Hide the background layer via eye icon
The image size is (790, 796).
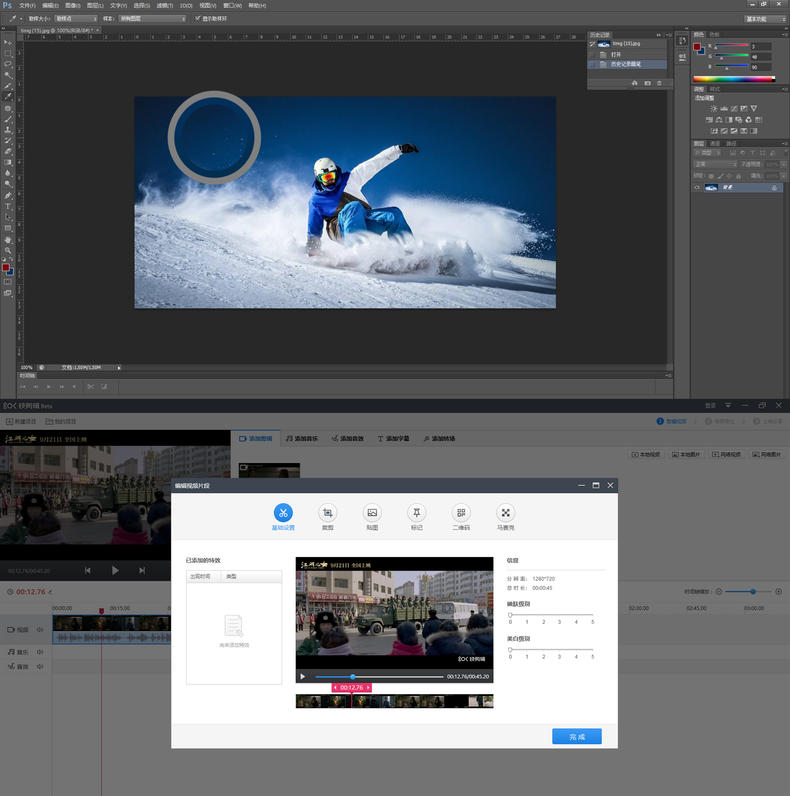click(x=697, y=187)
